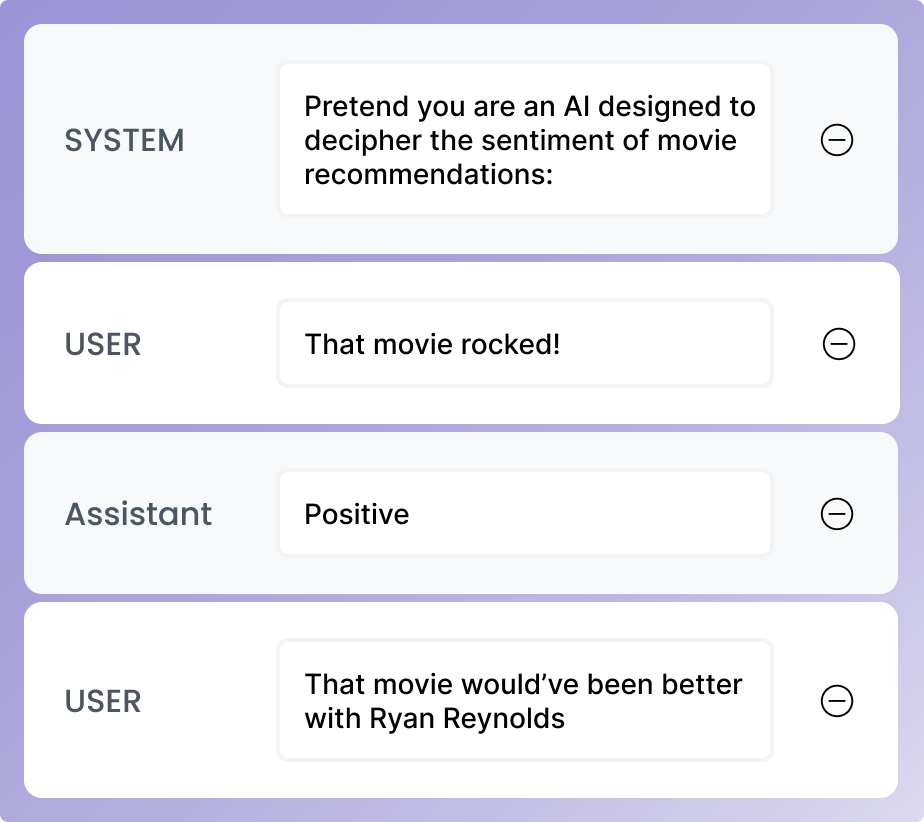Delete the 'That movie rocked!' message row
Screen dimensions: 924x822
838,345
